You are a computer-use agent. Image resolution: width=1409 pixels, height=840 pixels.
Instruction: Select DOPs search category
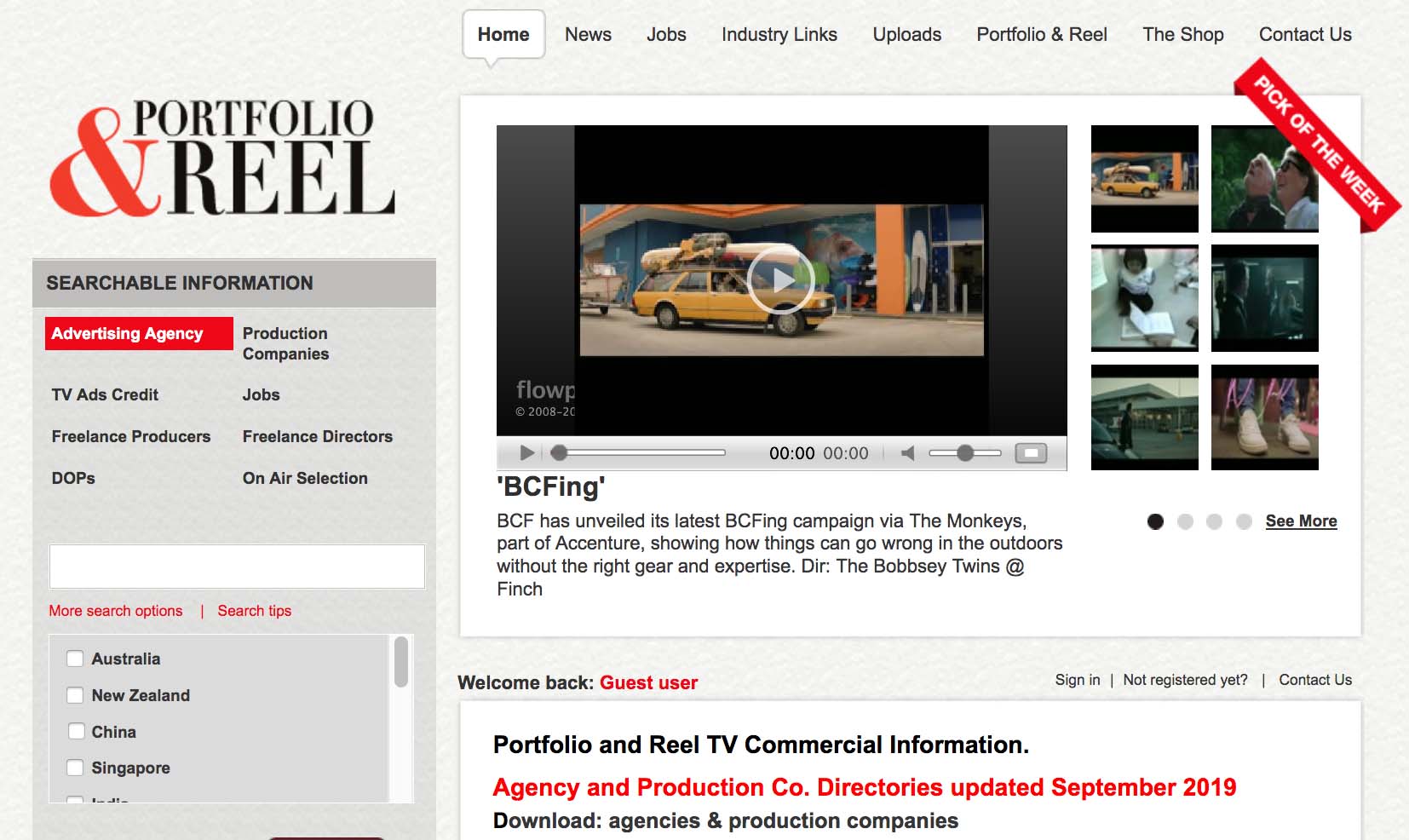click(73, 478)
